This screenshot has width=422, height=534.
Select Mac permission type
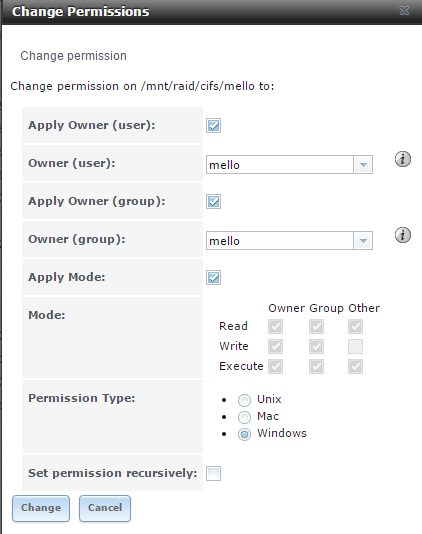coord(244,417)
